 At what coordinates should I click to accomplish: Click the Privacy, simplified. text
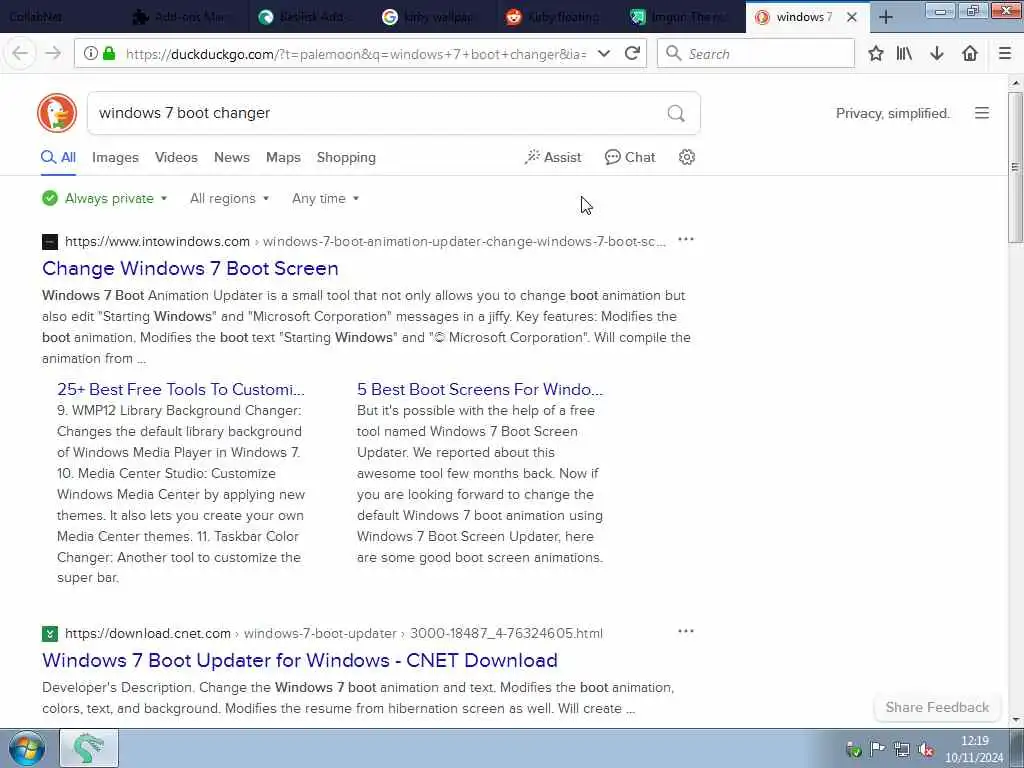[x=893, y=114]
